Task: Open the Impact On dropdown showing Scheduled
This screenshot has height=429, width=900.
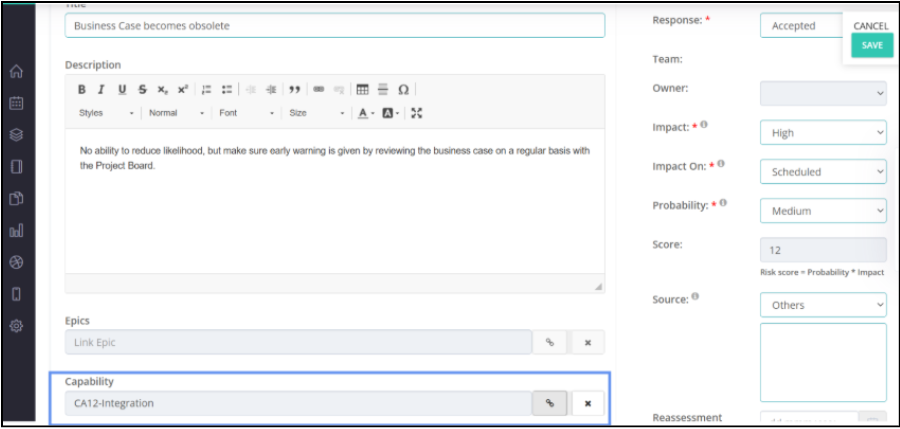Action: point(823,172)
